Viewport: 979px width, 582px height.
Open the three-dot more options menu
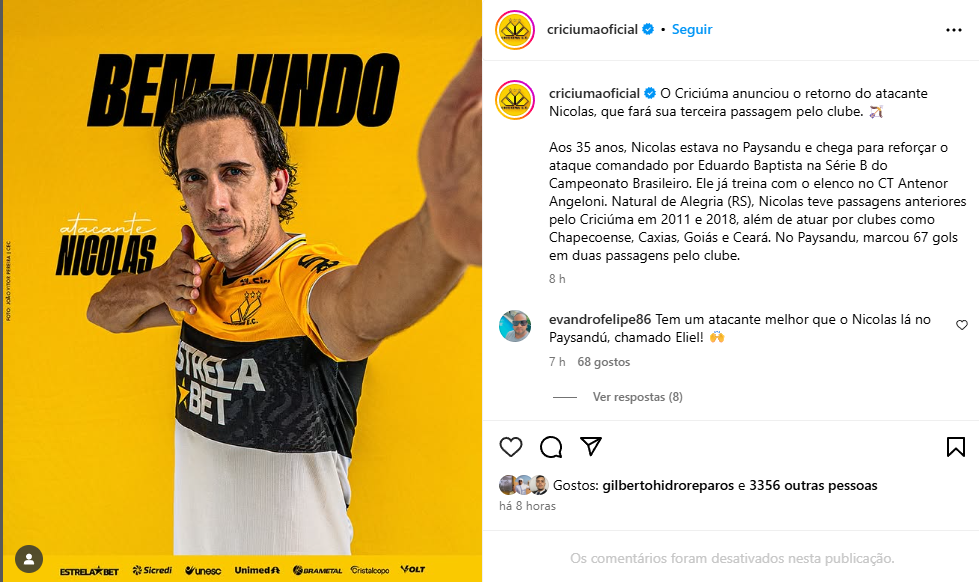tap(953, 30)
